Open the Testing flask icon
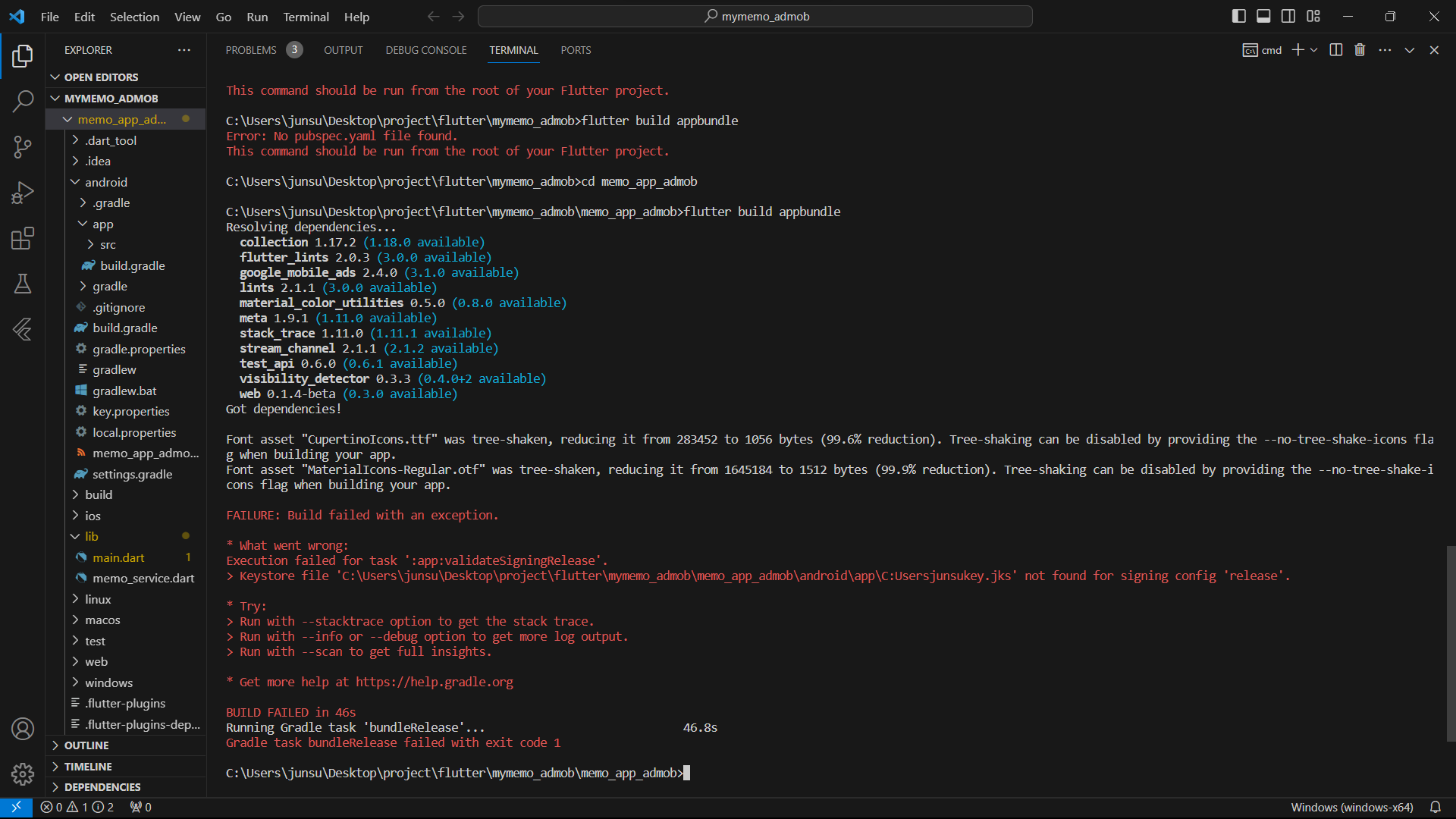The height and width of the screenshot is (819, 1456). tap(23, 284)
